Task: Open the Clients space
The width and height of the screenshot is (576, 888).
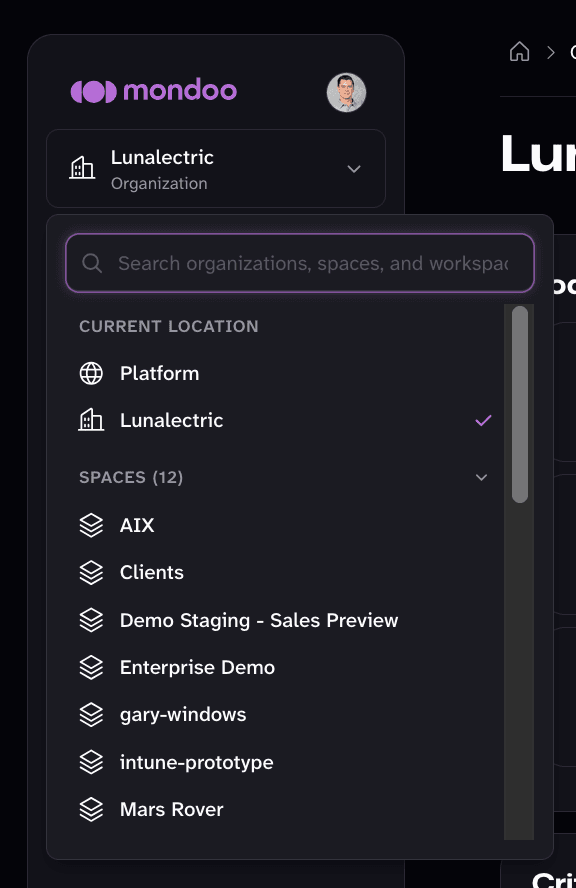Action: tap(285, 573)
